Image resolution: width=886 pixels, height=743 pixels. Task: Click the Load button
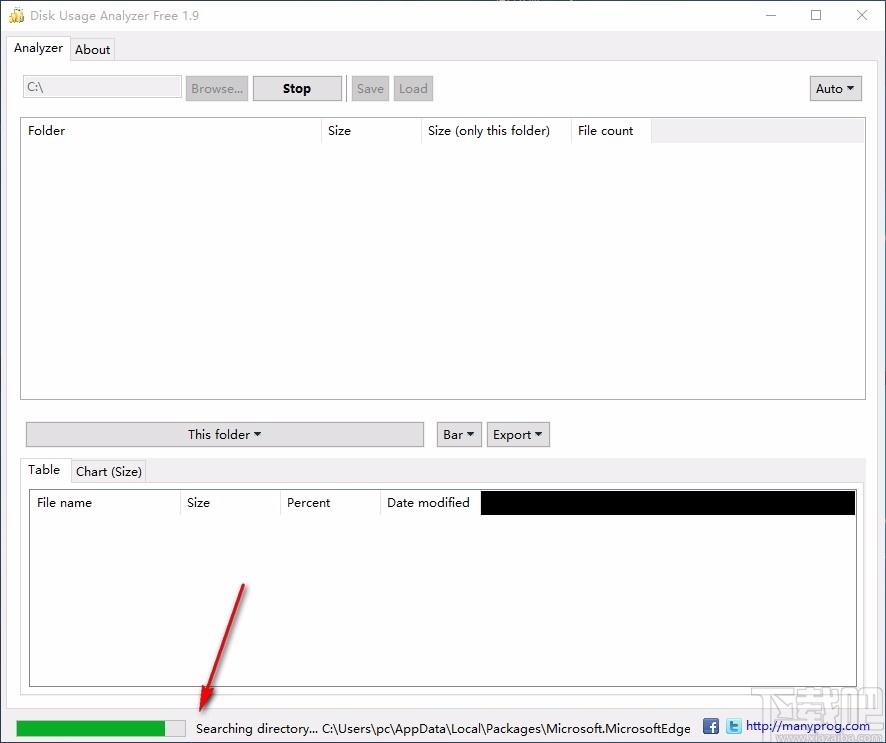point(413,88)
